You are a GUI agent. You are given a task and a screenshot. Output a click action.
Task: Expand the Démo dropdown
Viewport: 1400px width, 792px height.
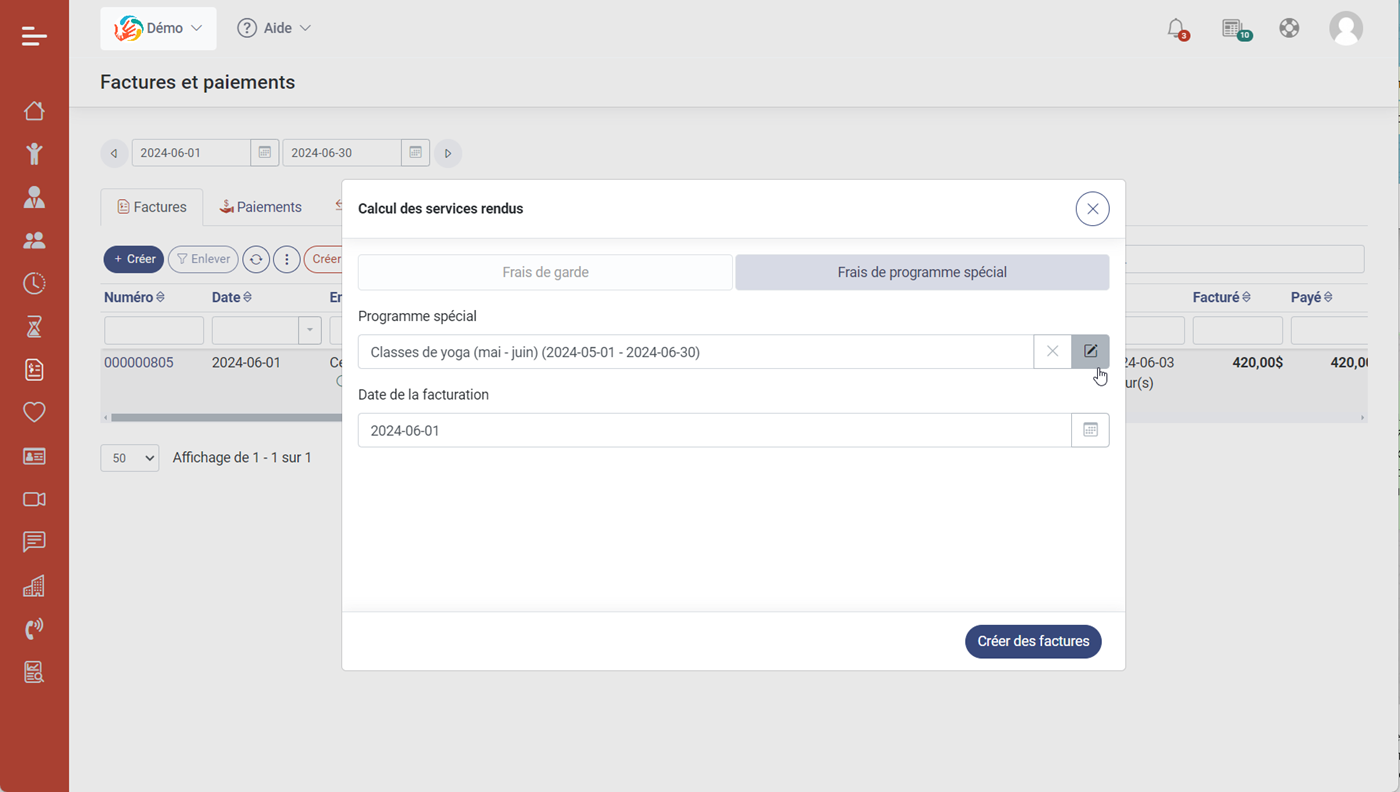158,28
